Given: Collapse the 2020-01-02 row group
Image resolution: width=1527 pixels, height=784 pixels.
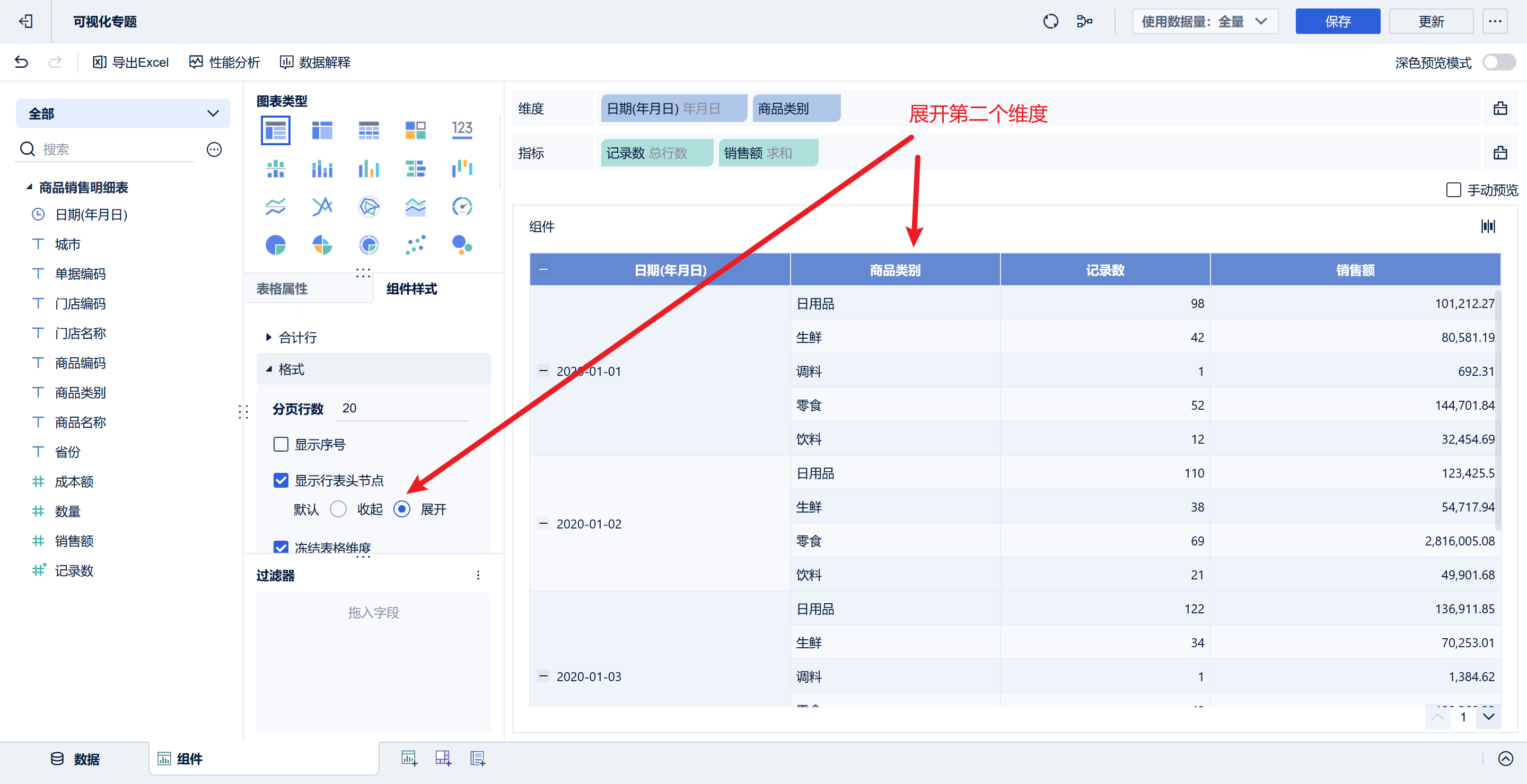Looking at the screenshot, I should tap(543, 523).
